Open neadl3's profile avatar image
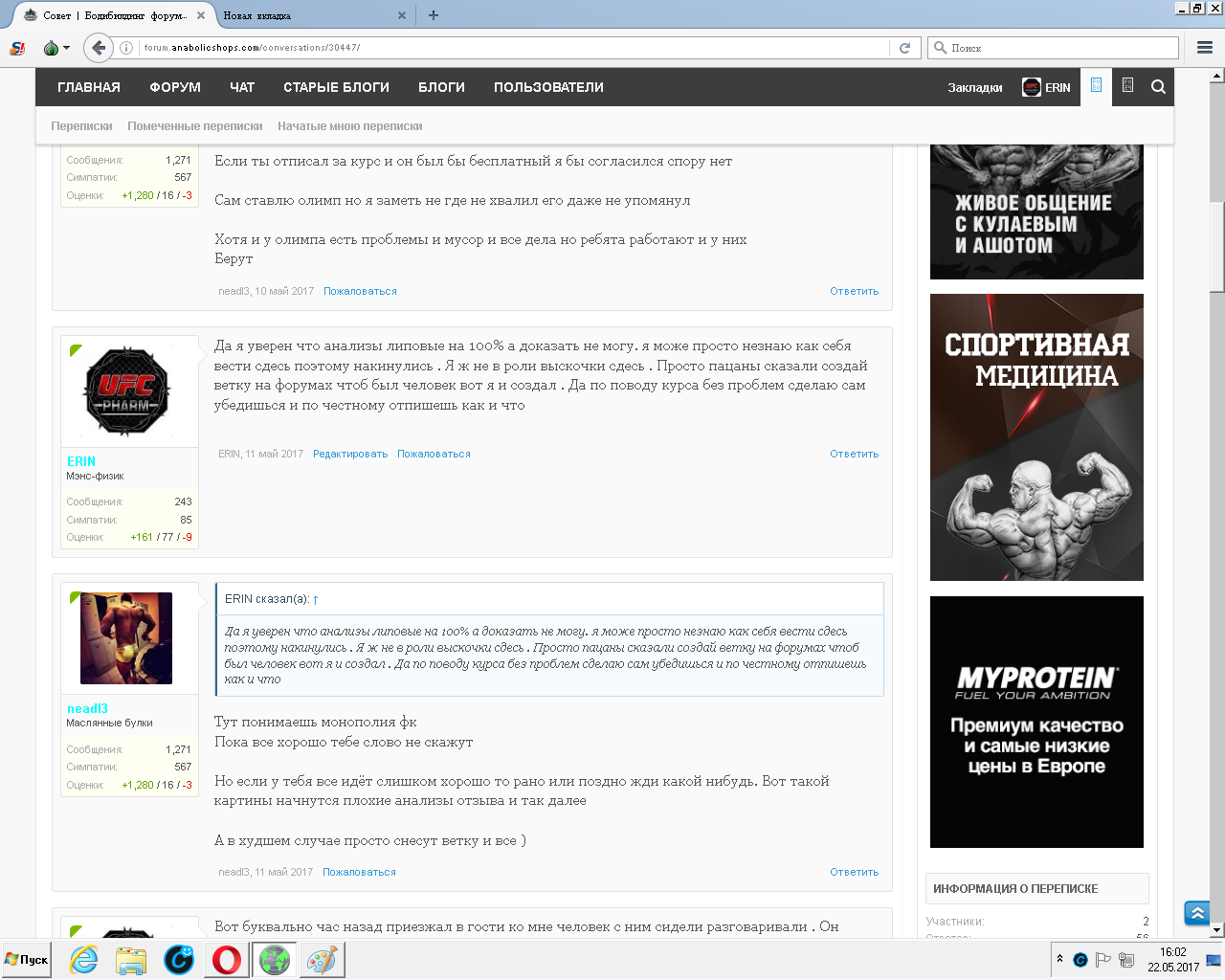Viewport: 1225px width, 980px height. (126, 638)
